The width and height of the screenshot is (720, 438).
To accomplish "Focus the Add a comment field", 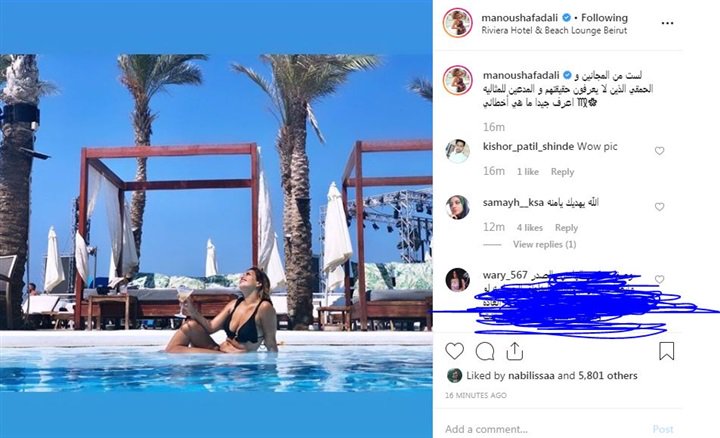I will (x=546, y=429).
